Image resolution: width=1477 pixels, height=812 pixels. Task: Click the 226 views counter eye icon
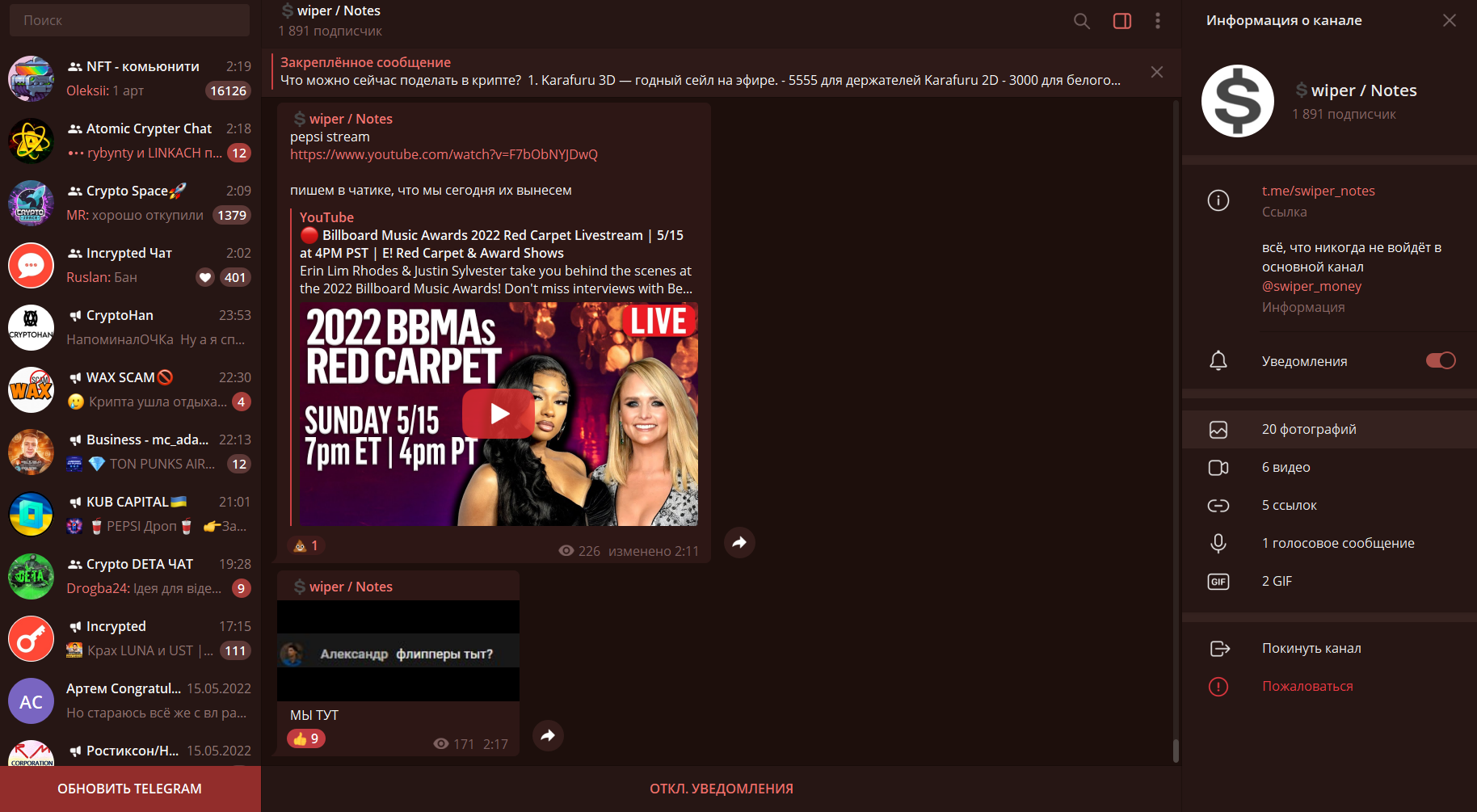pyautogui.click(x=566, y=551)
